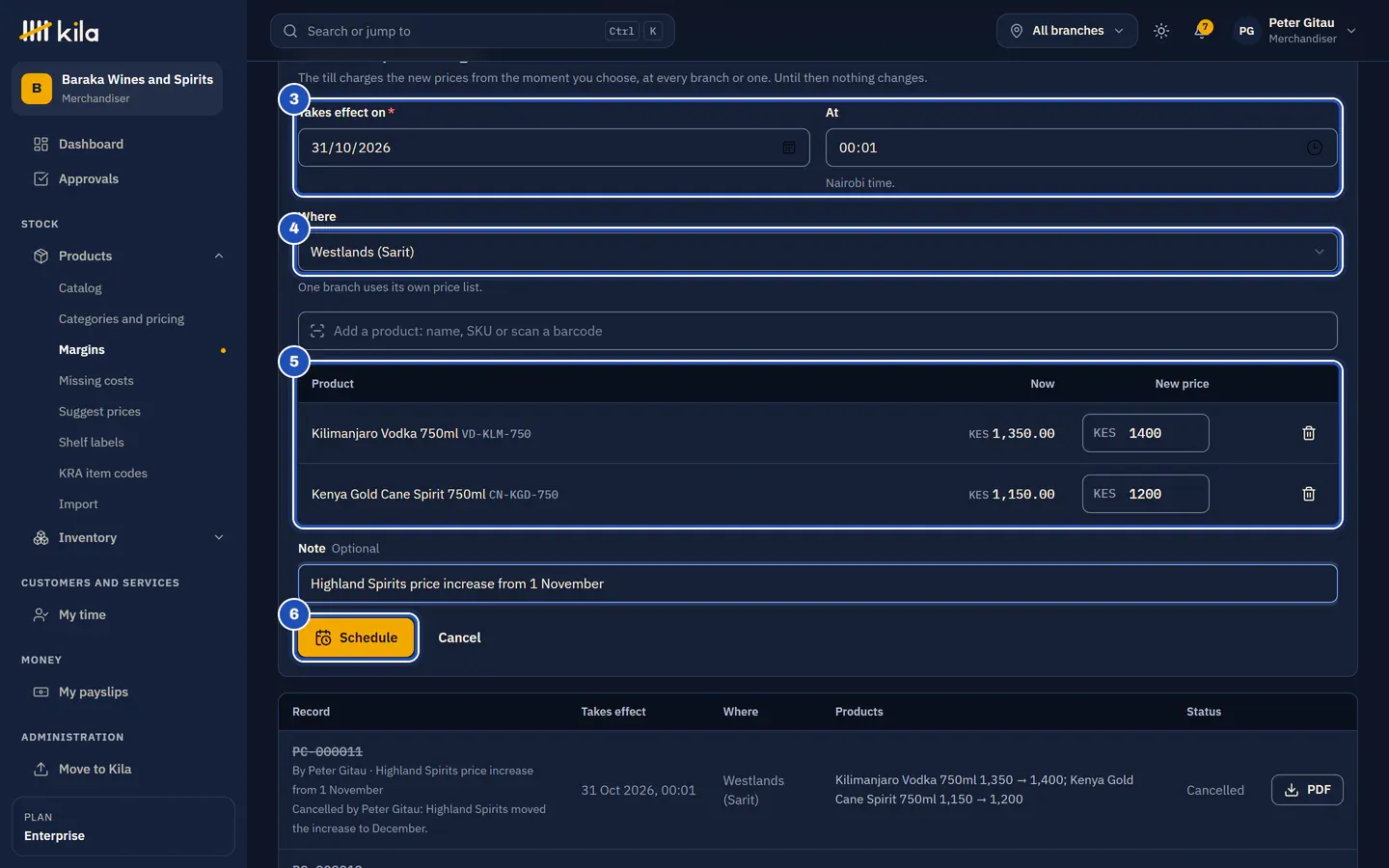Select Margins in the sidebar

[82, 349]
